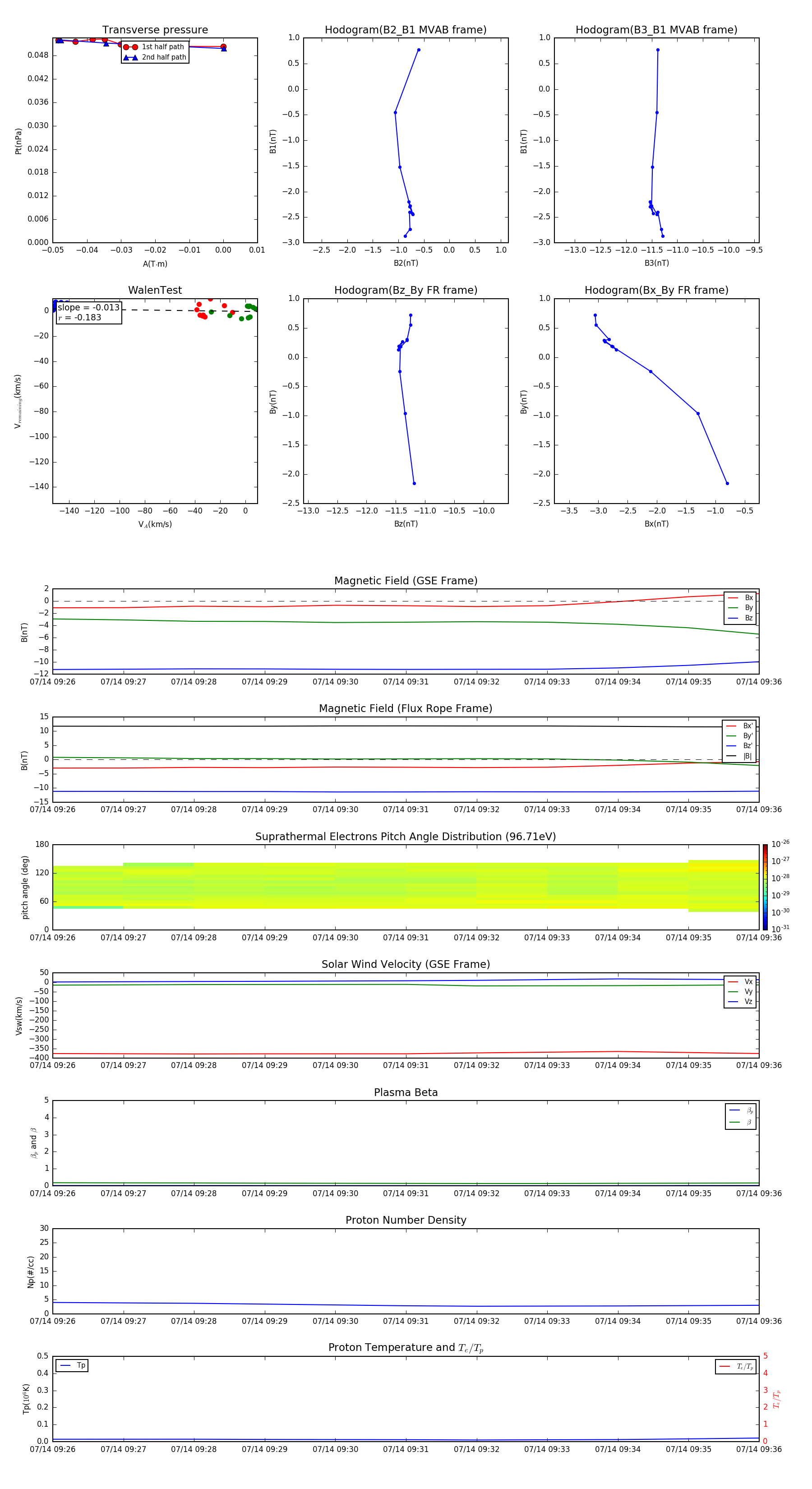The height and width of the screenshot is (1489, 812).
Task: Click the 'Hodogram(Bx_By FR frame)' title
Action: coord(656,290)
